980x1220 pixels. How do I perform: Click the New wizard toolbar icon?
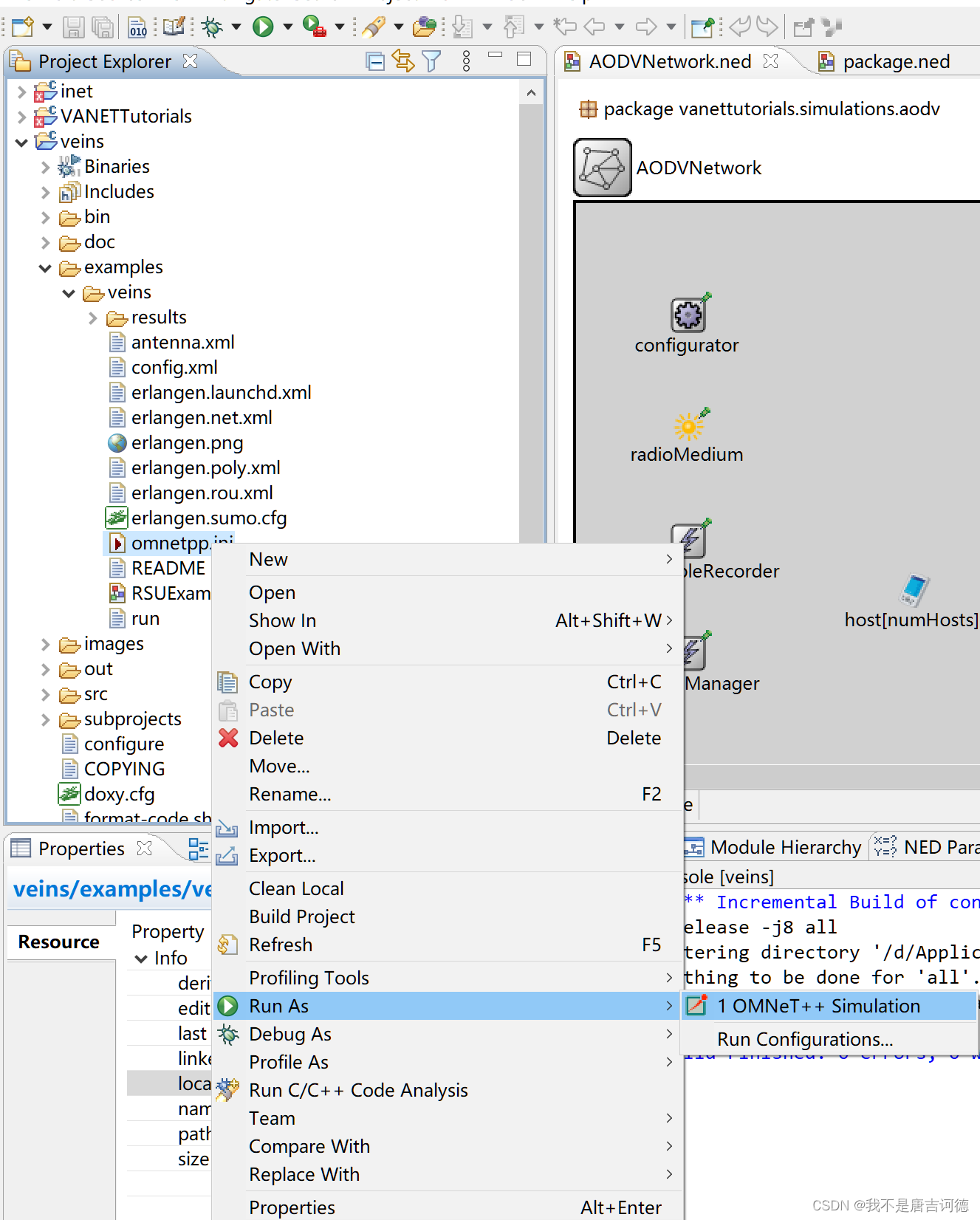pyautogui.click(x=23, y=27)
